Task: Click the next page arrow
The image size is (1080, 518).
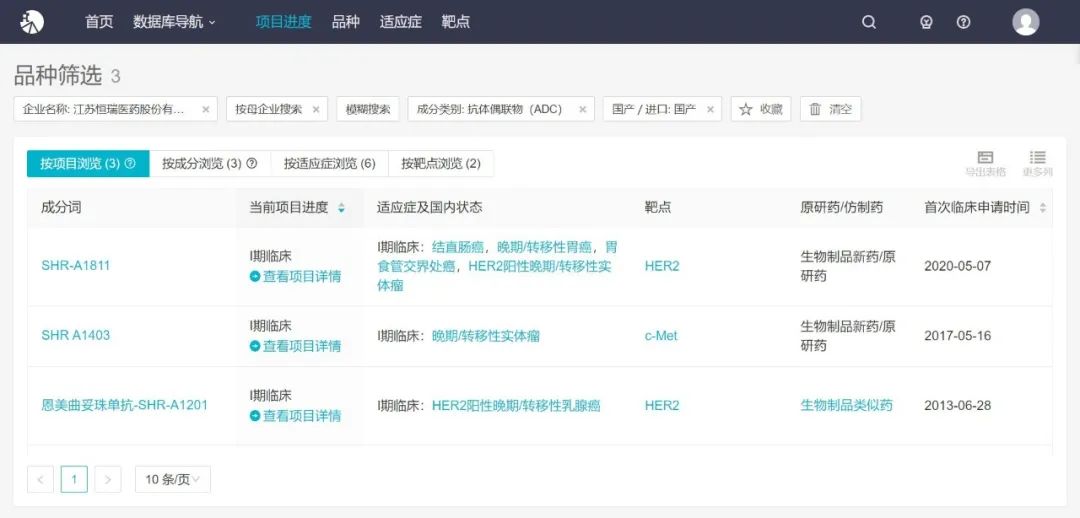Action: pos(108,479)
